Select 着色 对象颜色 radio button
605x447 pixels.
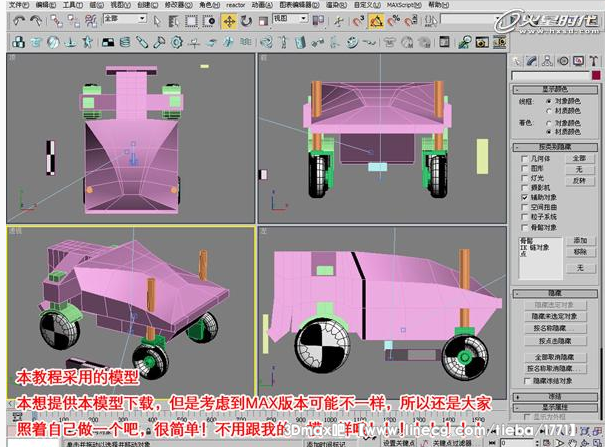(549, 123)
